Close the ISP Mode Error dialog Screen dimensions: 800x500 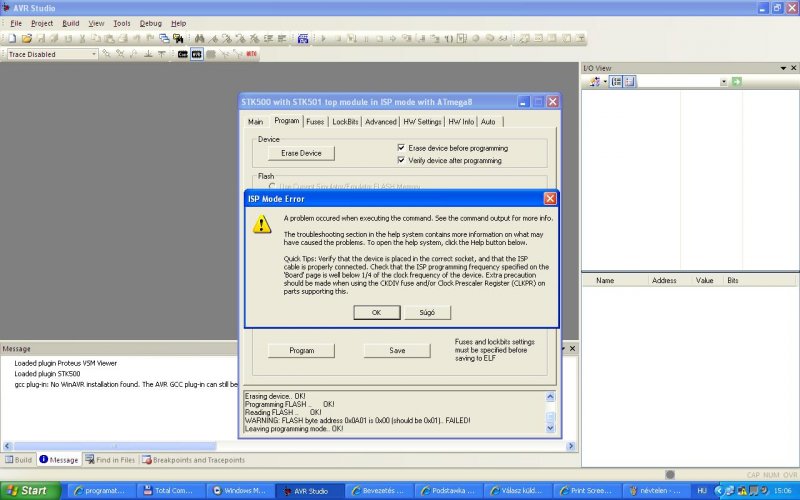tap(549, 198)
